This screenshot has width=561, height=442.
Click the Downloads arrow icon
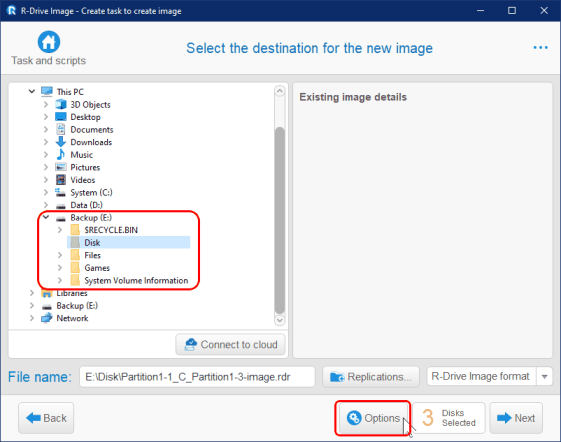click(61, 142)
